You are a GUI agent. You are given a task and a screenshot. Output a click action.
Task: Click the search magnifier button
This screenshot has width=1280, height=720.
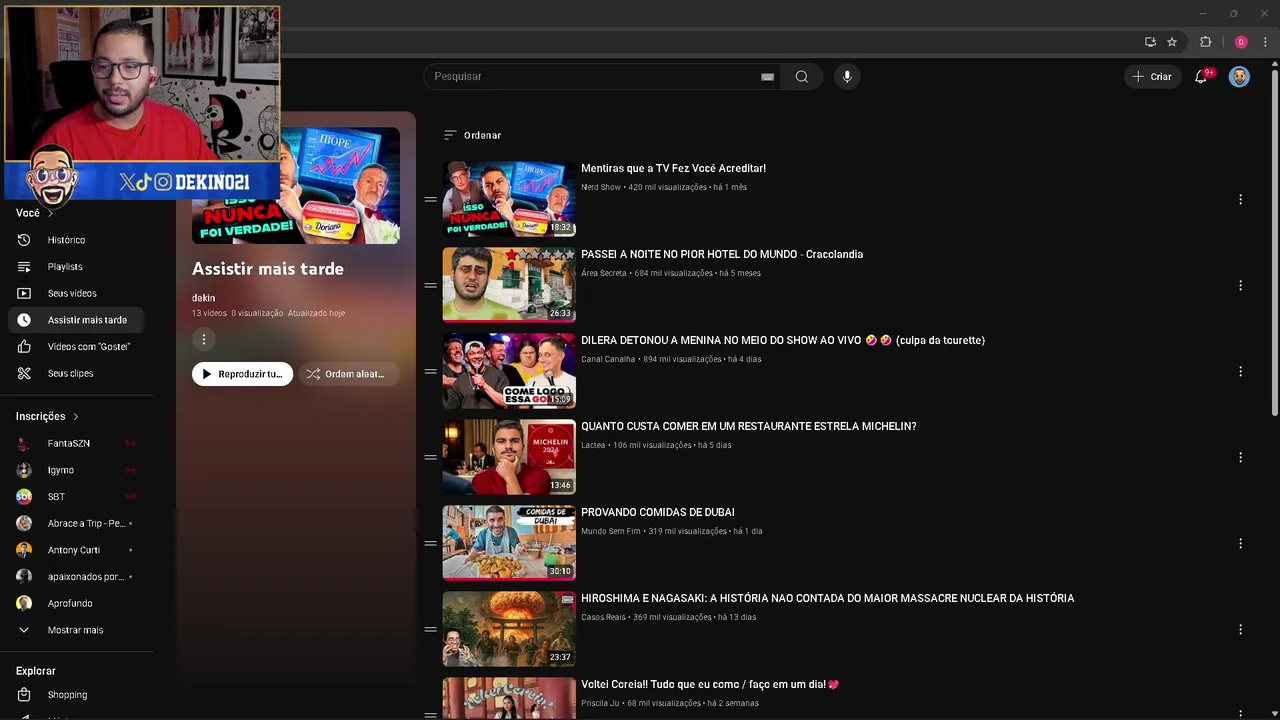click(802, 77)
